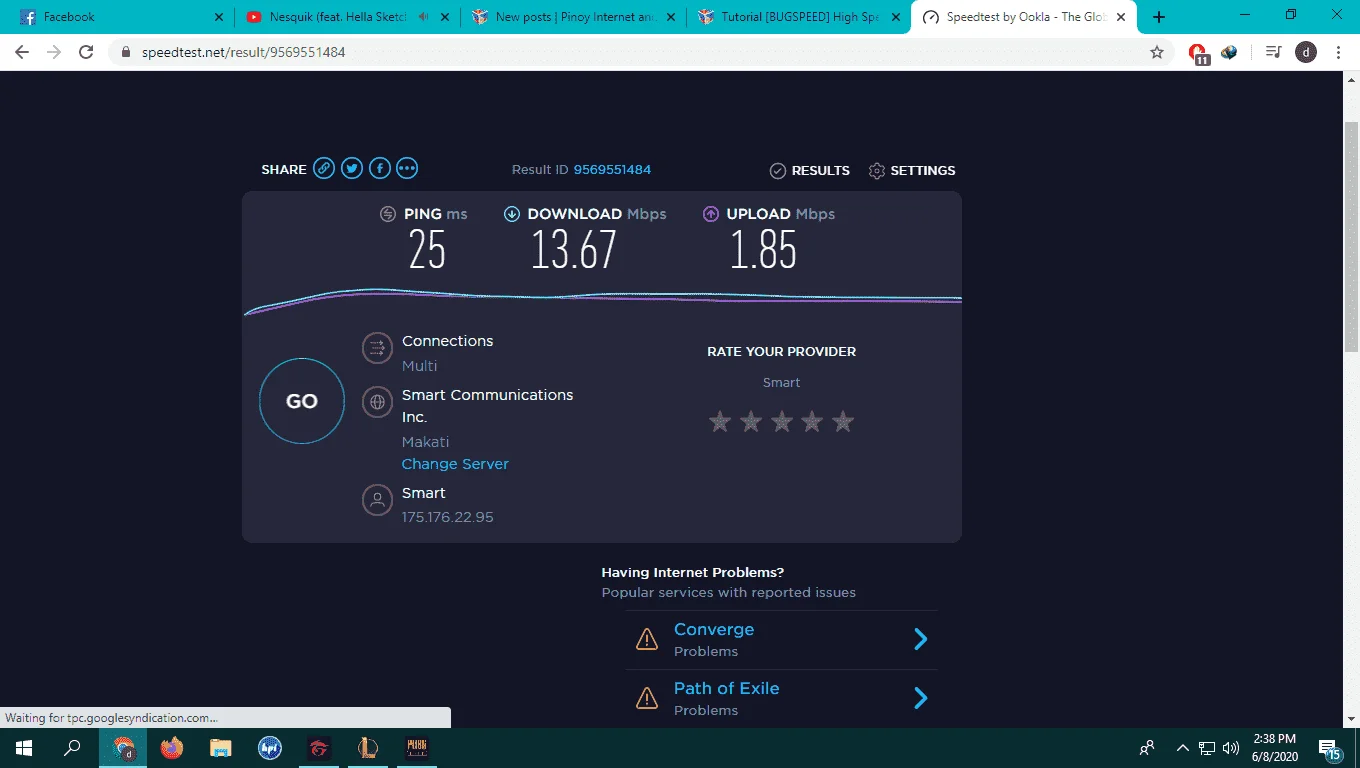This screenshot has width=1360, height=768.
Task: Open the Windows Start menu
Action: pos(24,748)
